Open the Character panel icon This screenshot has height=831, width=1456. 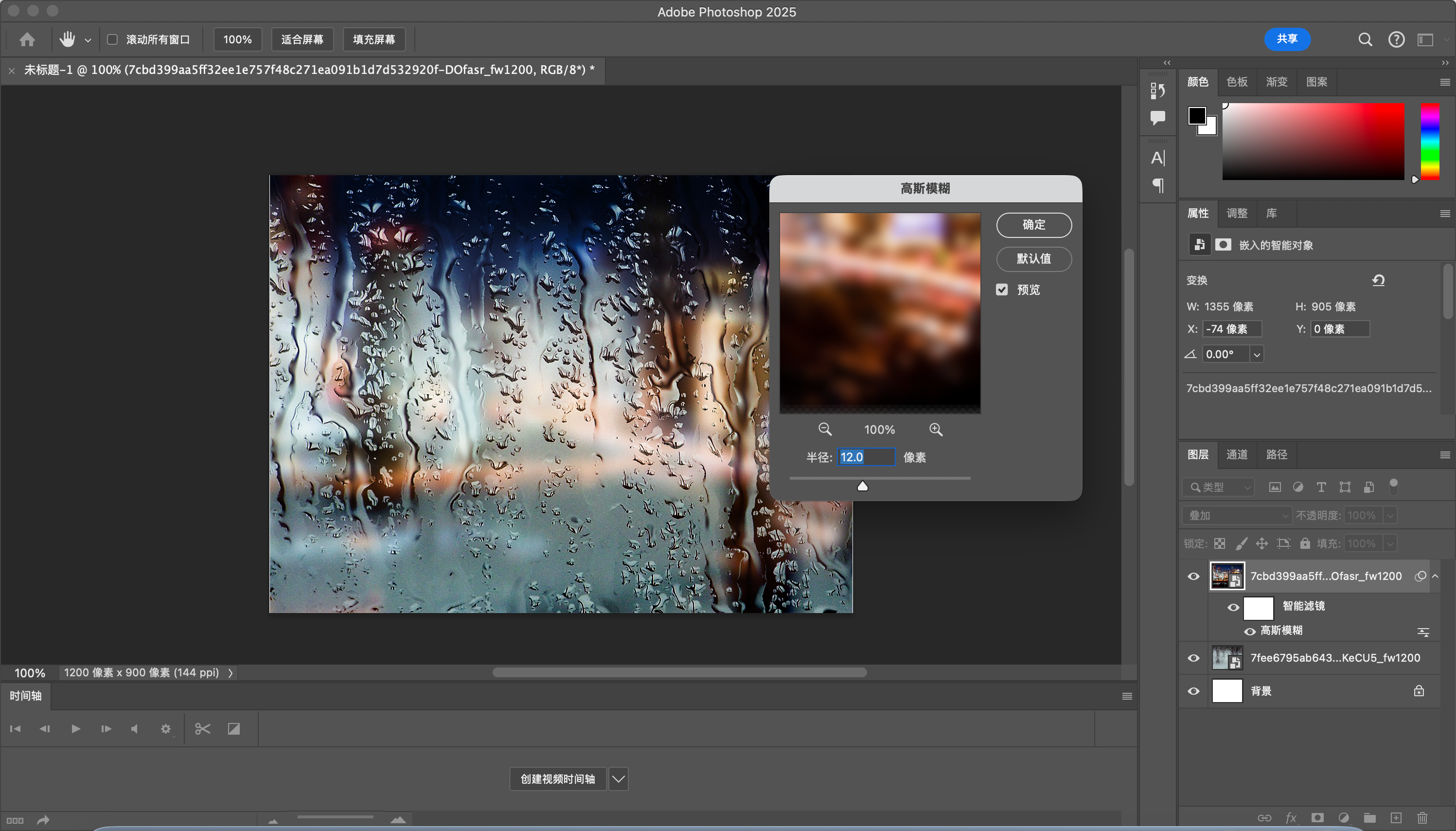(1158, 158)
